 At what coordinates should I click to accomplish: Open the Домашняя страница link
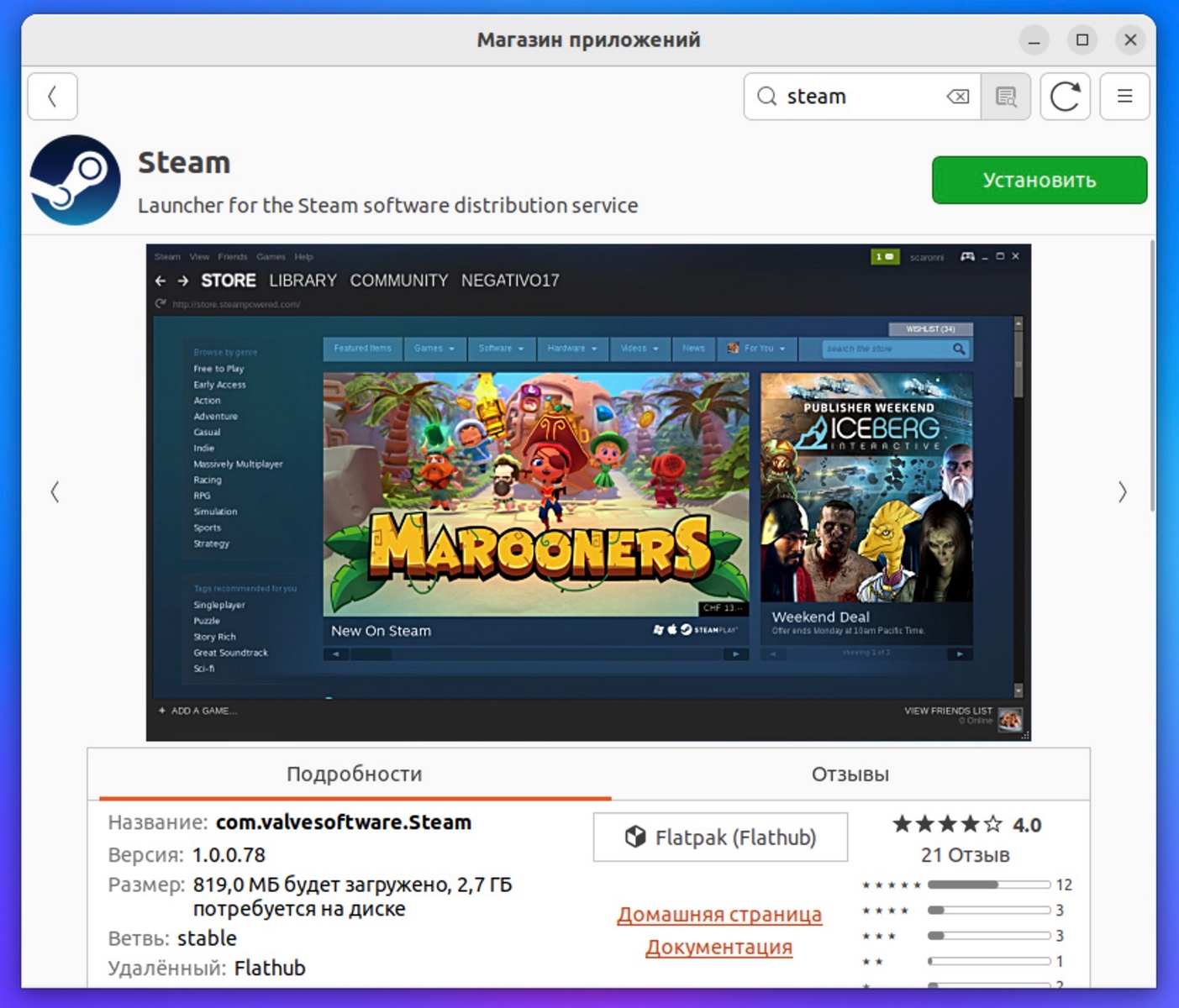coord(719,914)
